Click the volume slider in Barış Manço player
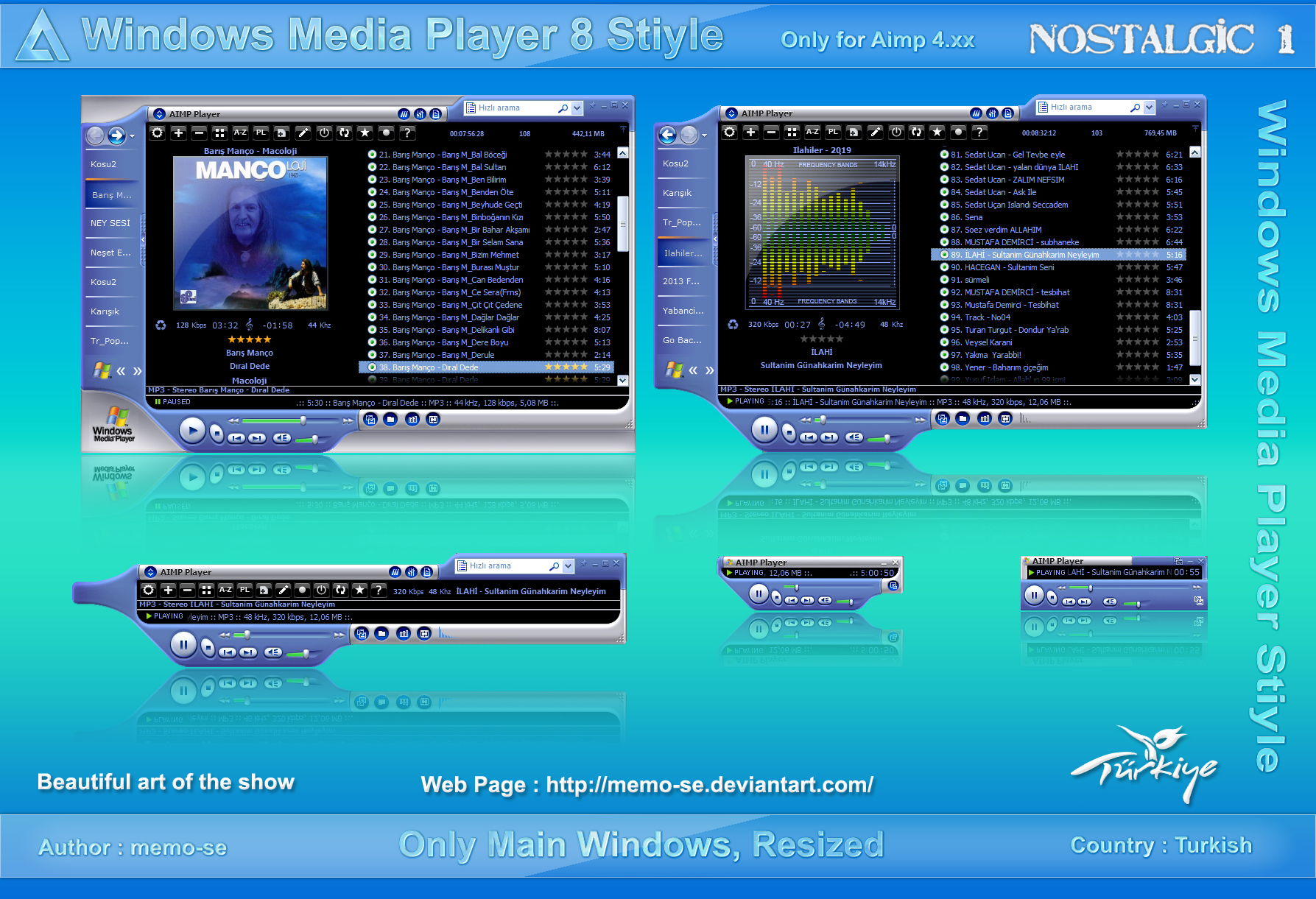 coord(314,440)
